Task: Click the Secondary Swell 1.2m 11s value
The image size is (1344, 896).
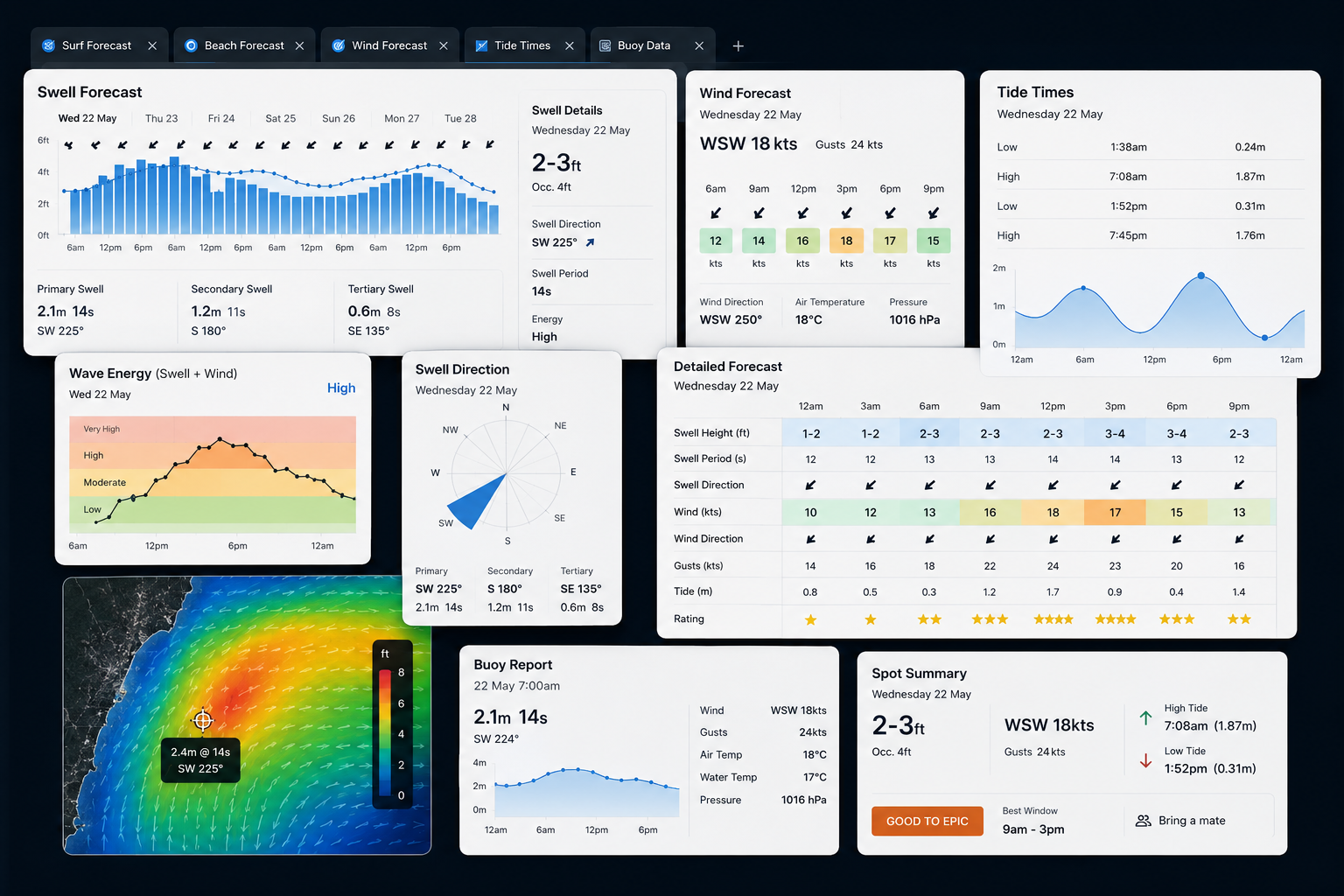Action: pyautogui.click(x=218, y=311)
